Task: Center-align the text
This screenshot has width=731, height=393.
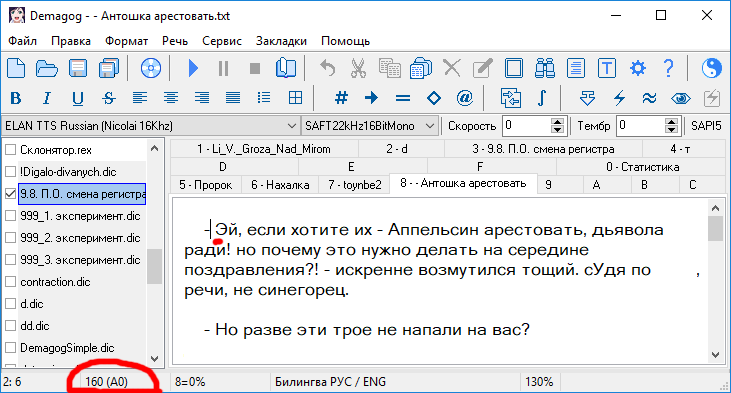Action: (x=171, y=98)
